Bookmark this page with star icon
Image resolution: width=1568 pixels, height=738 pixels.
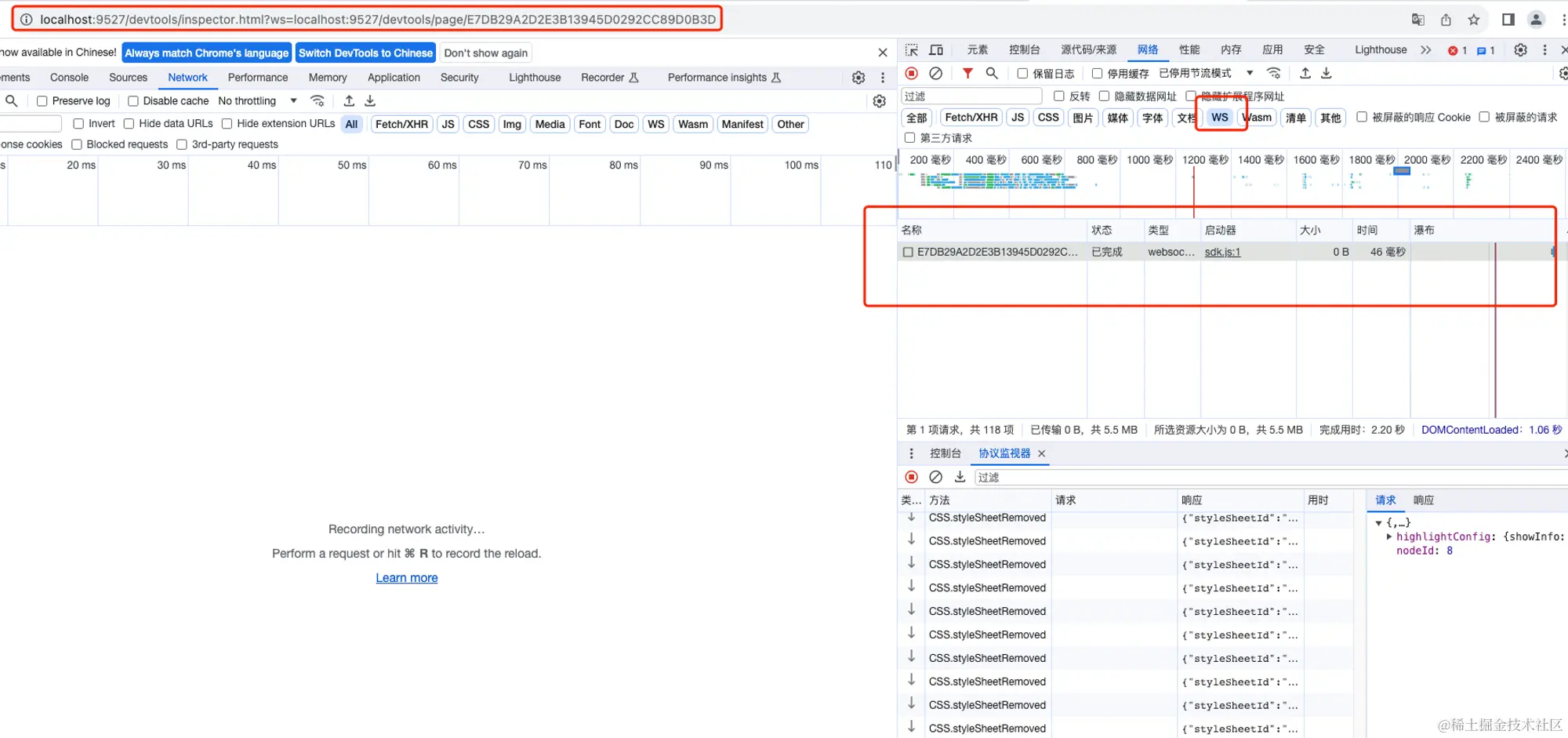(1474, 20)
